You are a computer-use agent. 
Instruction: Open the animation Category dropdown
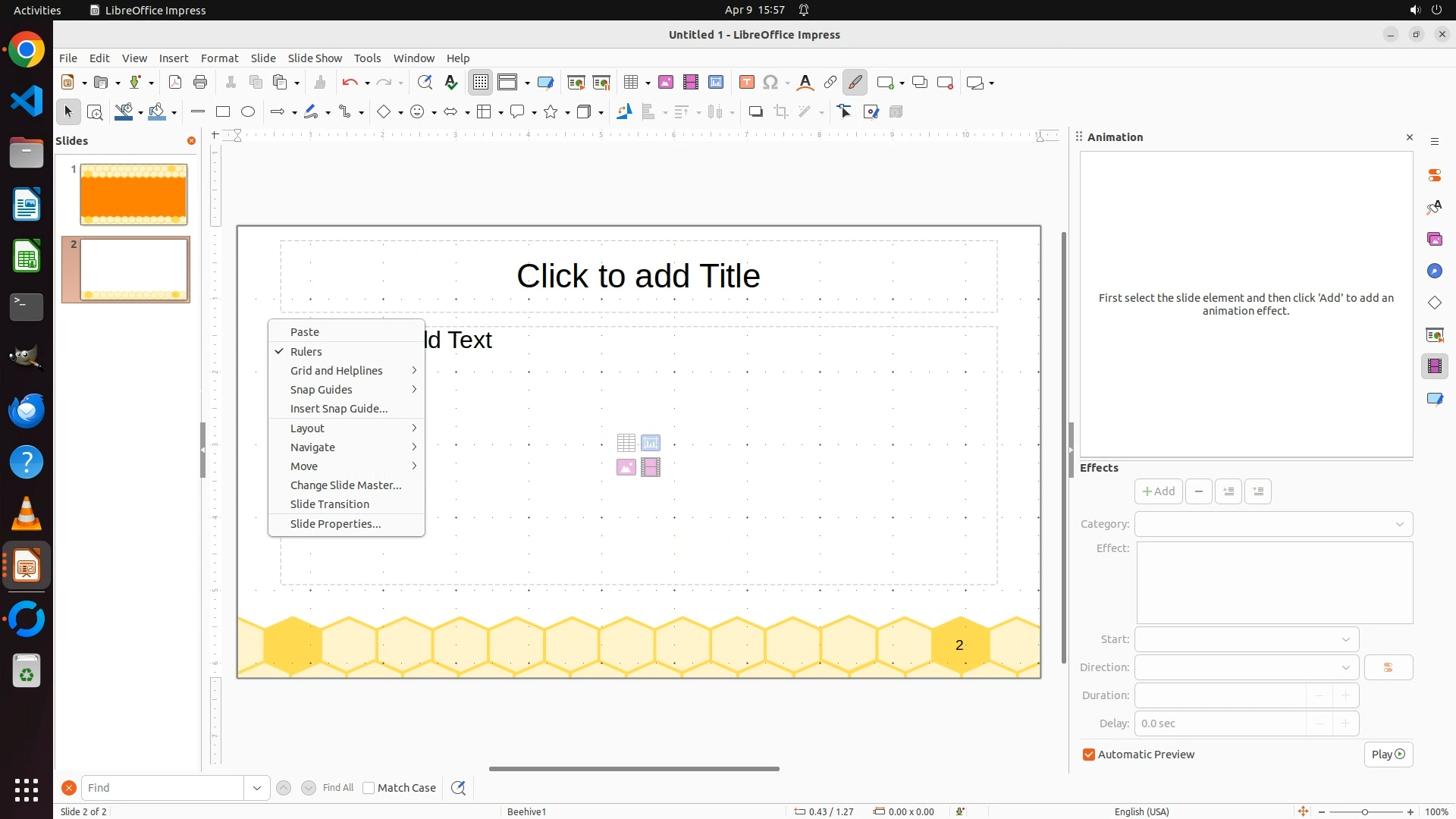pos(1274,524)
